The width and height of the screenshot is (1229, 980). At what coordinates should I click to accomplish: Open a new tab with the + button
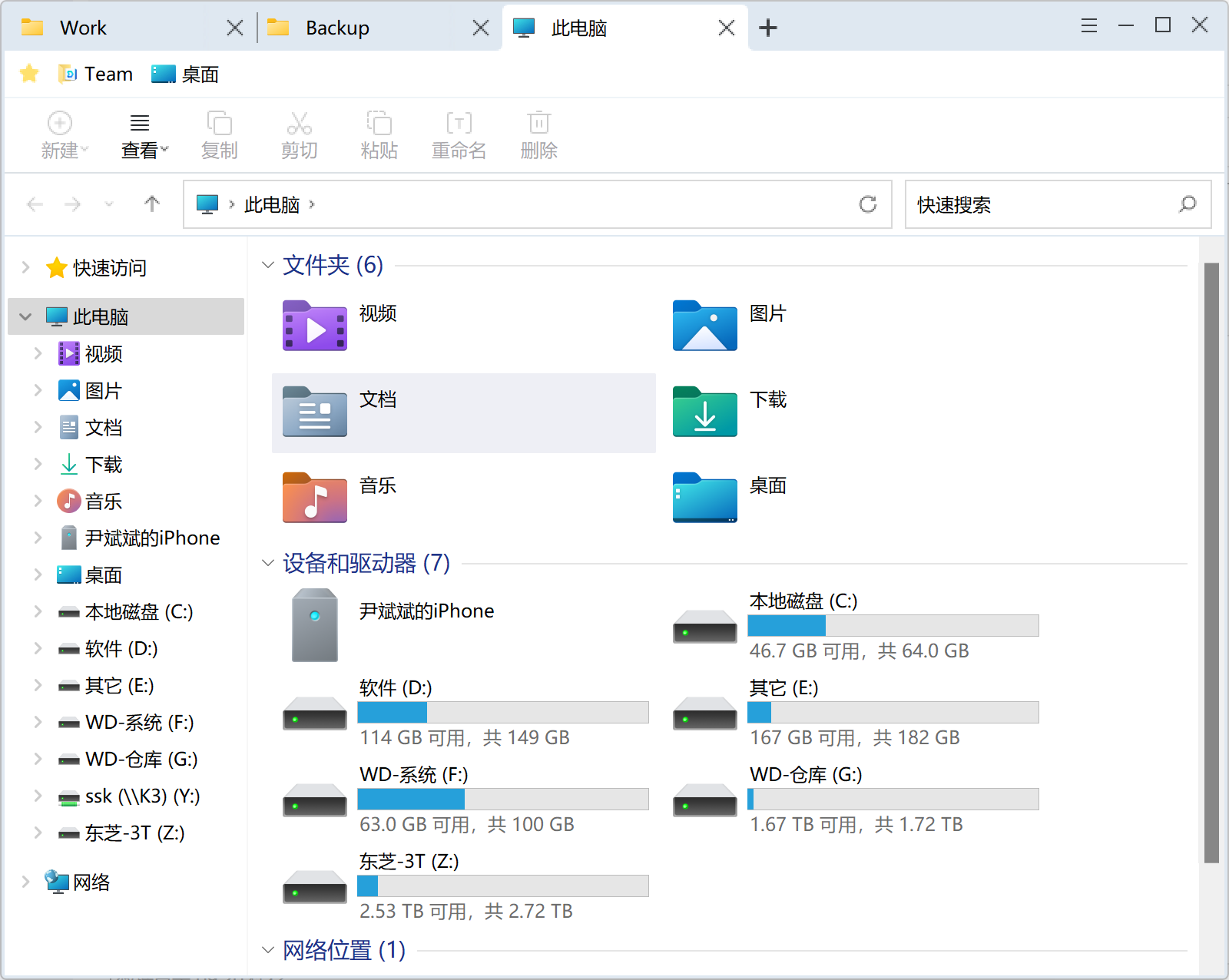[x=768, y=28]
